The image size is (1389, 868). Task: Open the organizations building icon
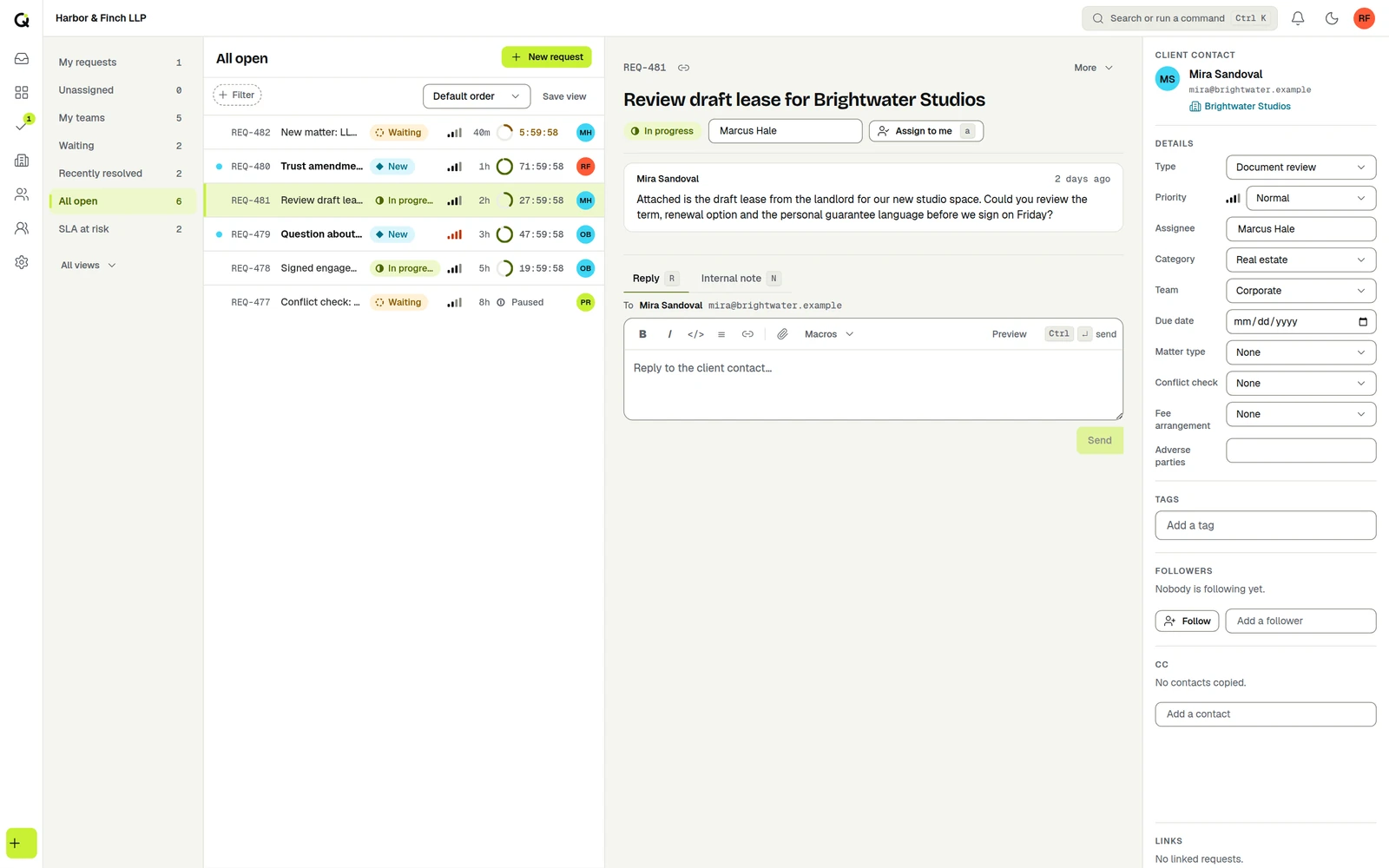22,161
